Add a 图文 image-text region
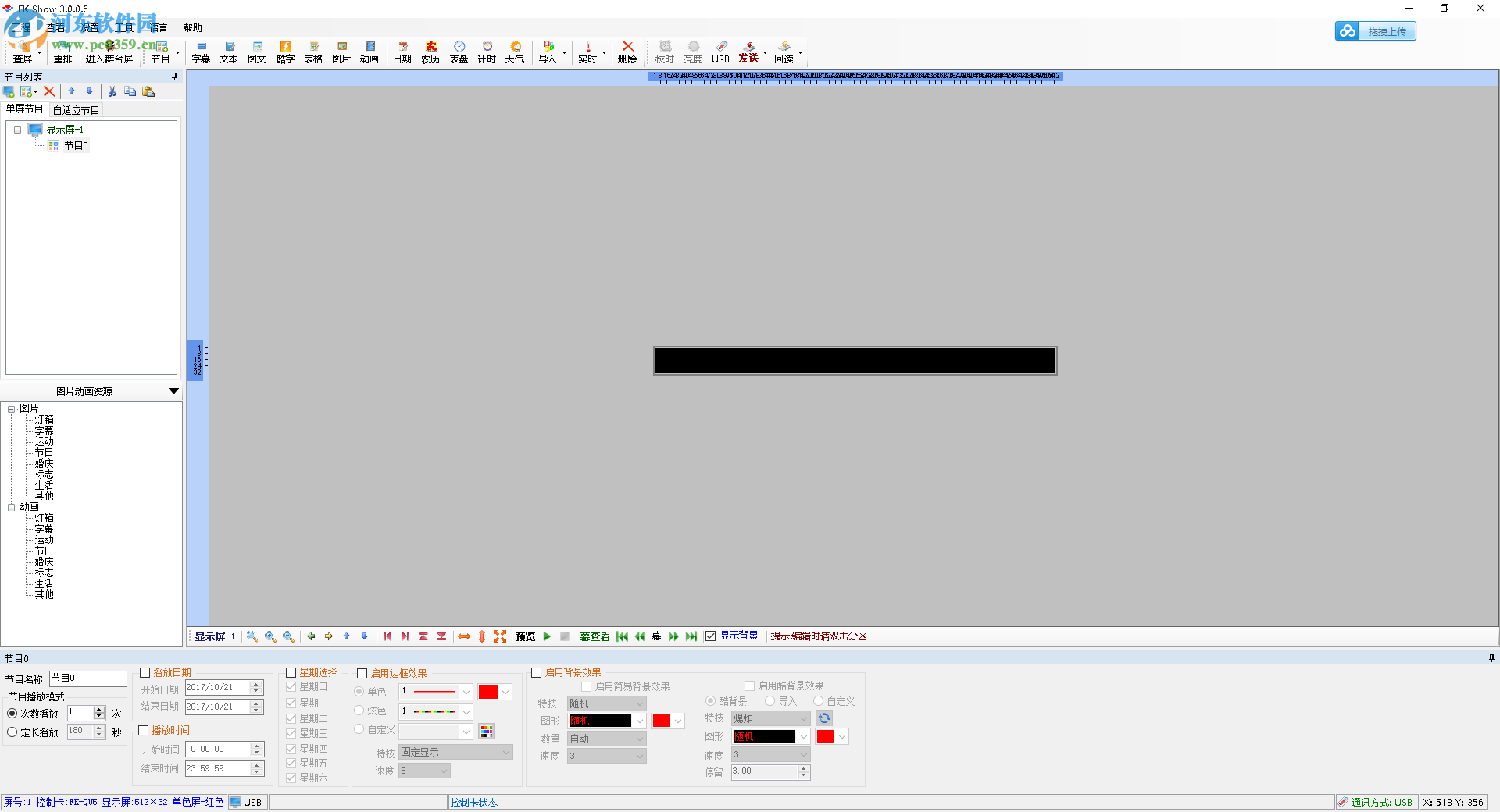 [x=257, y=52]
